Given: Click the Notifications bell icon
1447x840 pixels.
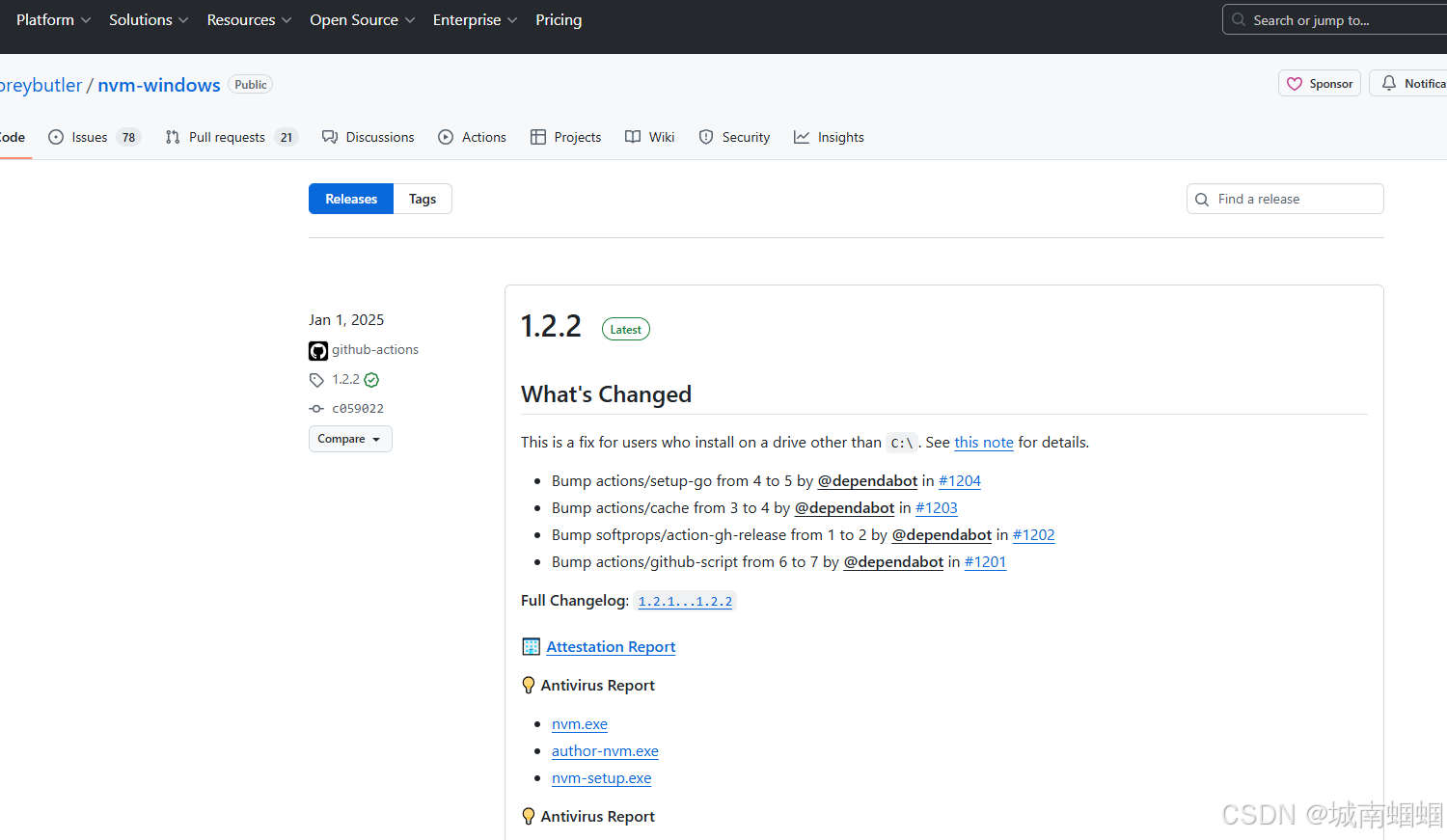Looking at the screenshot, I should [x=1389, y=83].
